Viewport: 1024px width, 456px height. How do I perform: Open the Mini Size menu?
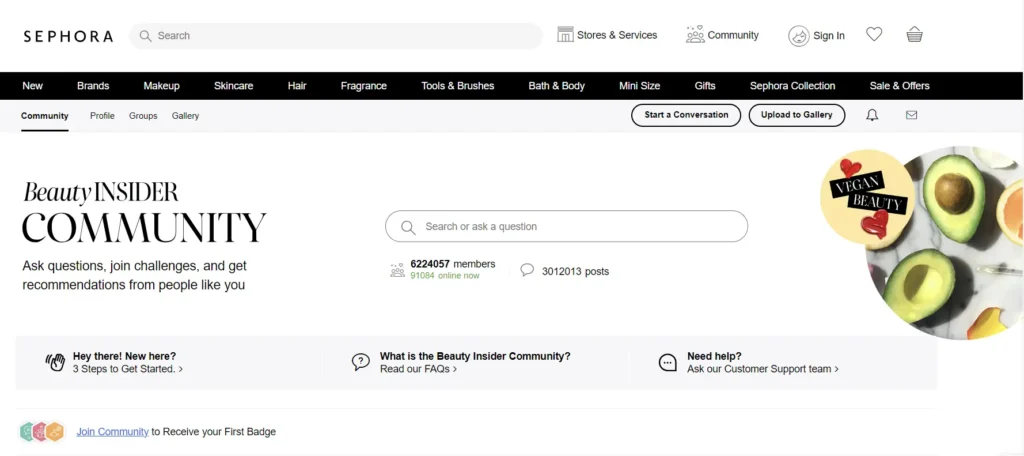pyautogui.click(x=639, y=86)
